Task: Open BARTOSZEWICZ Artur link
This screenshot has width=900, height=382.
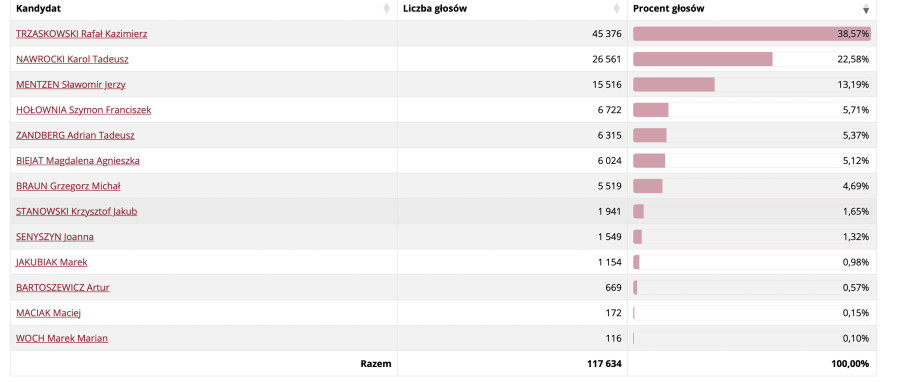Action: (x=63, y=287)
